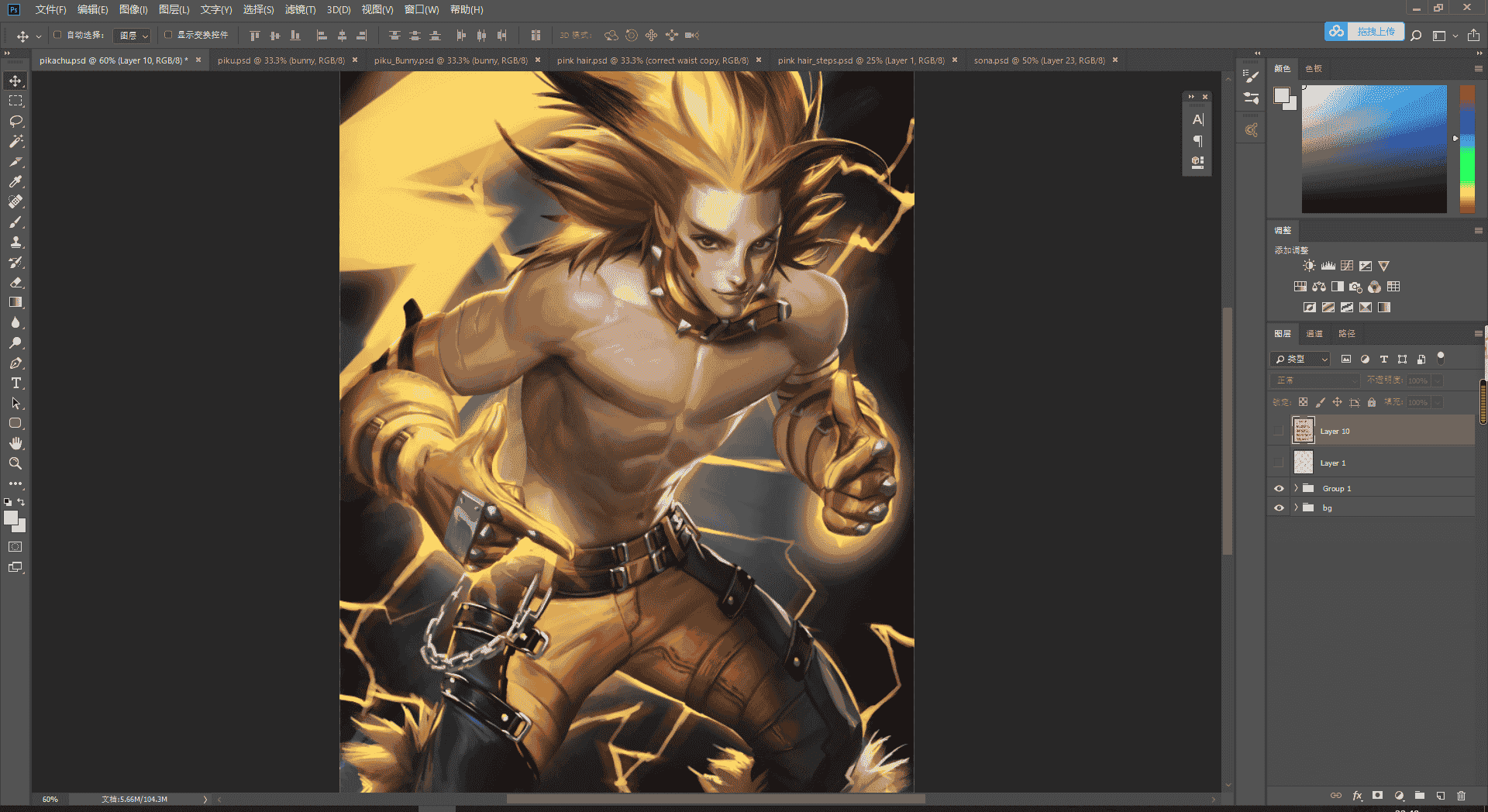Click the foreground color swatch in toolbar
This screenshot has height=812, width=1488.
coord(11,518)
